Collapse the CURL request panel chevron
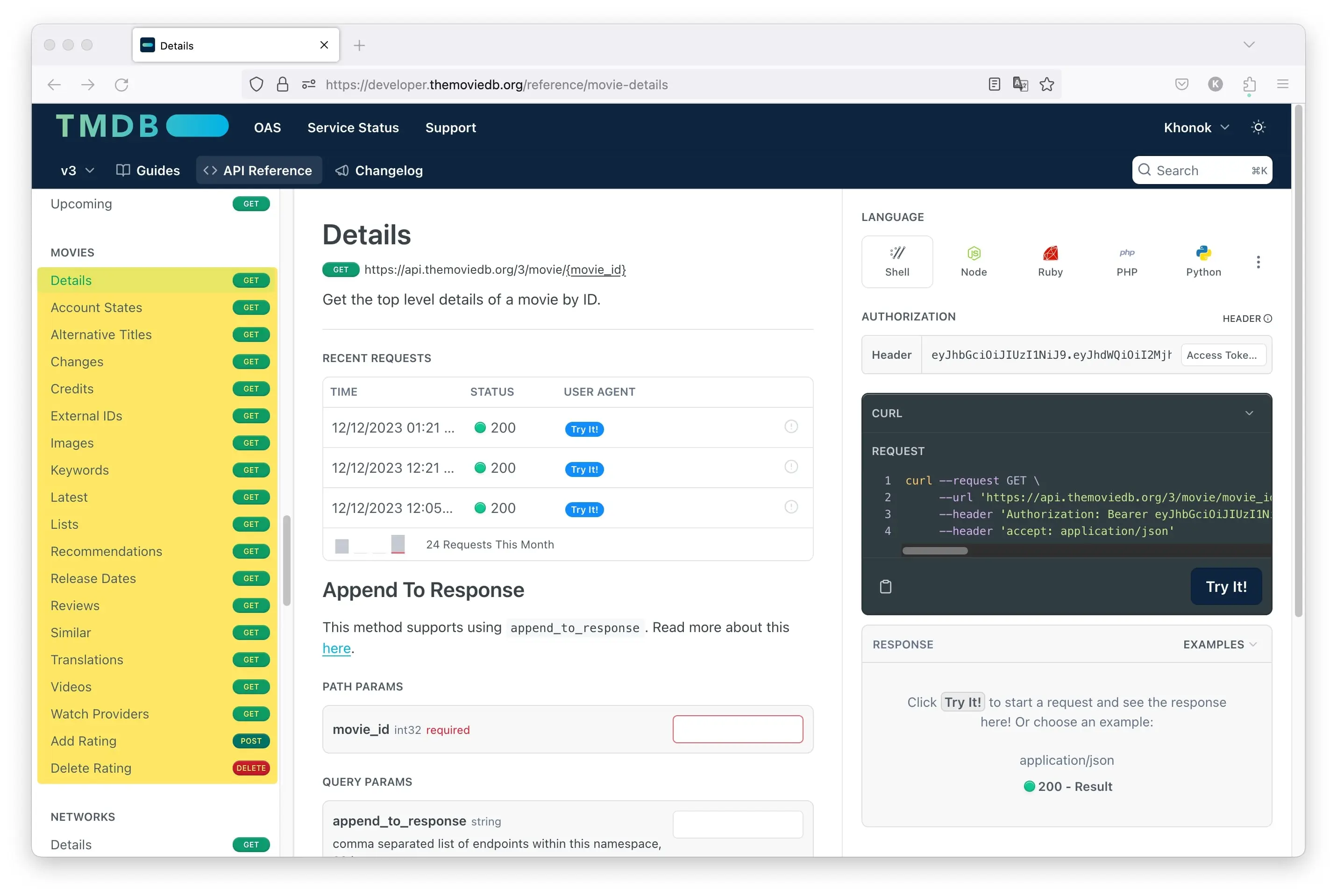1337x896 pixels. 1249,413
